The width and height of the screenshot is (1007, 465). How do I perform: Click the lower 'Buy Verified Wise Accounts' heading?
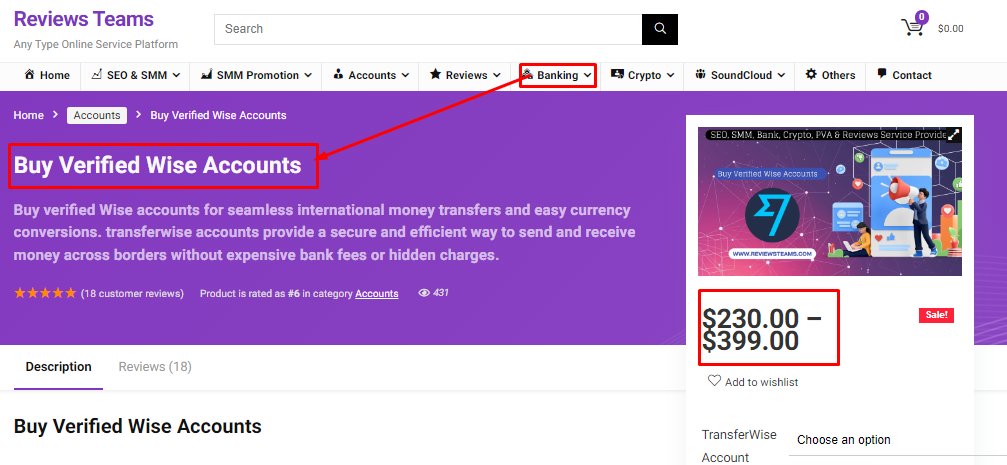pyautogui.click(x=137, y=426)
